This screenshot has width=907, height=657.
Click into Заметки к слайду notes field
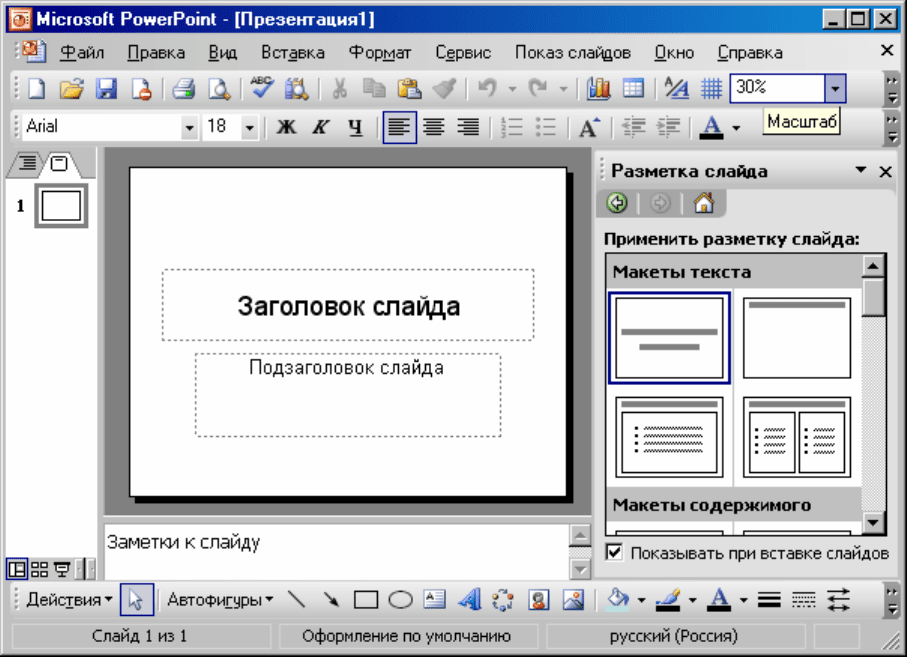(x=337, y=551)
